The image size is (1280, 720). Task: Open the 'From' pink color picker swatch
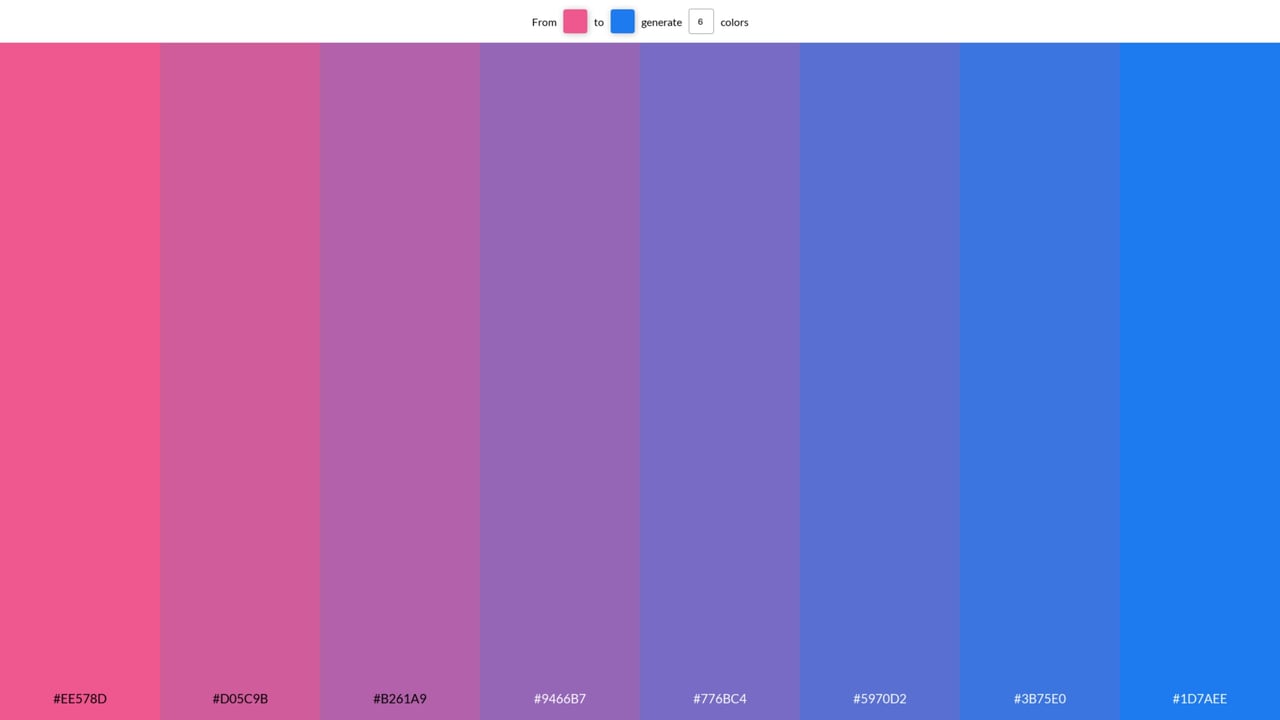click(x=575, y=21)
